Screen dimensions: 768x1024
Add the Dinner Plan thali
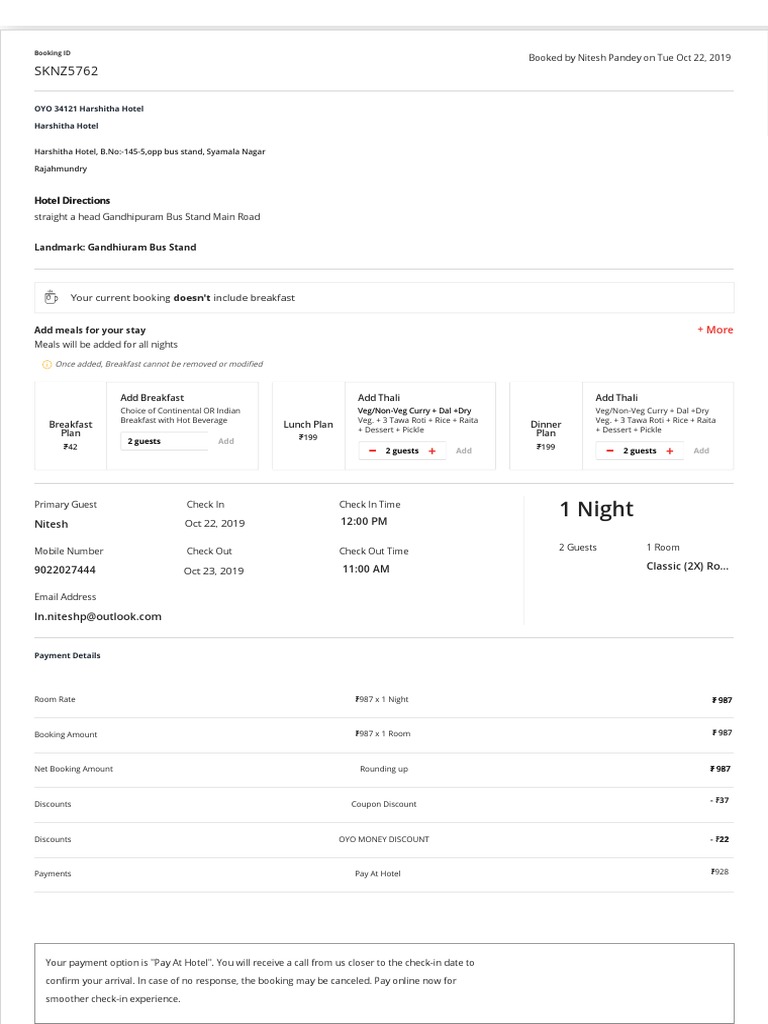point(701,451)
